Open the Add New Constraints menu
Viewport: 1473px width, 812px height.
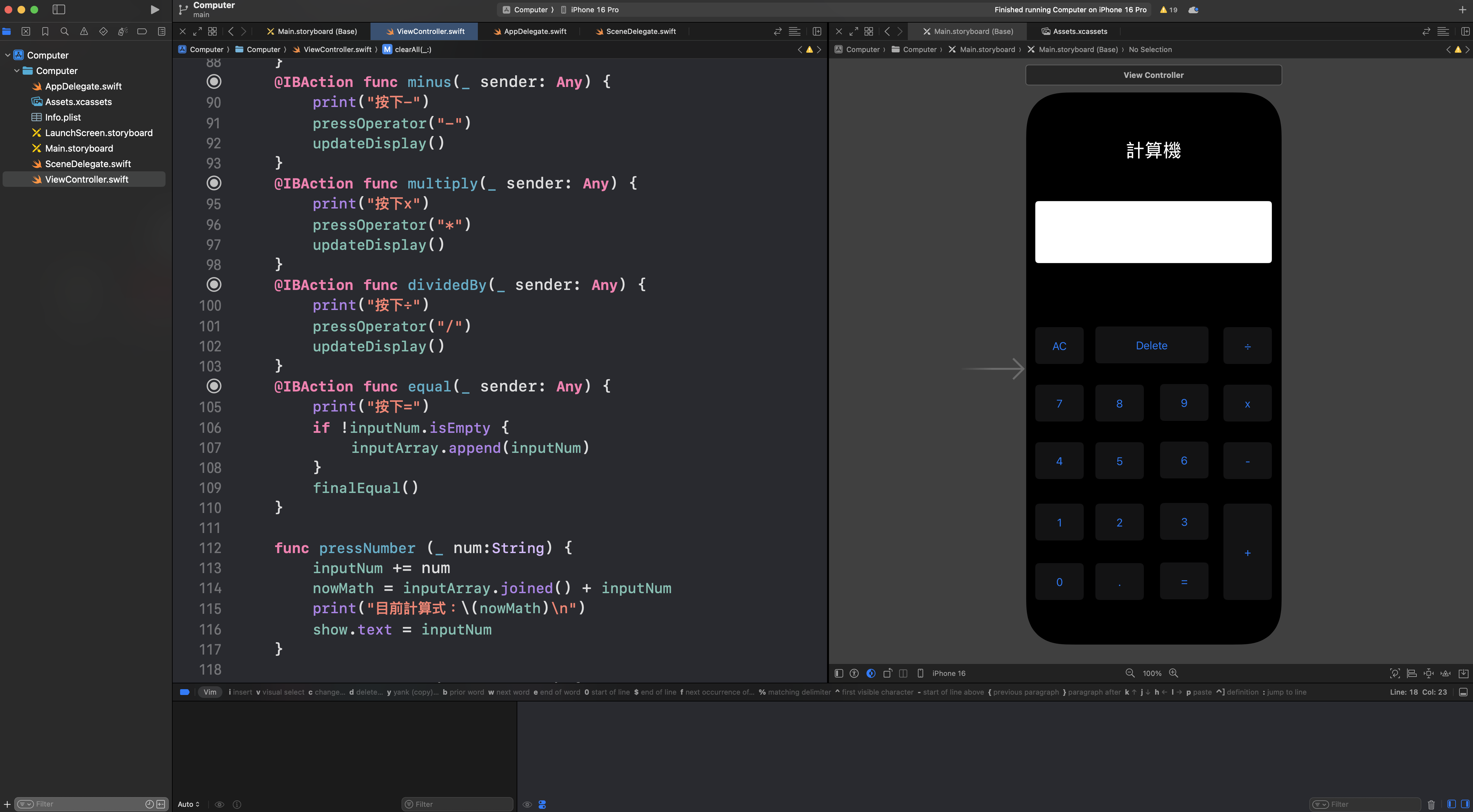click(x=1428, y=673)
